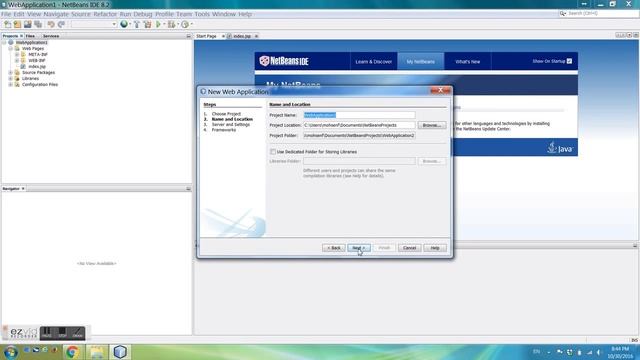
Task: Open File Explorer from the taskbar
Action: (x=96, y=351)
